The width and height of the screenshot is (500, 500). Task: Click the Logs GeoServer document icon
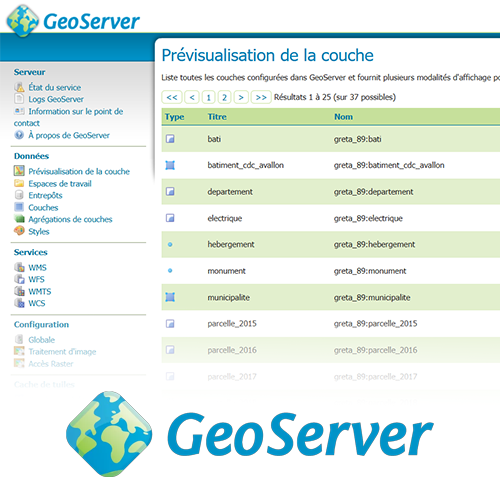19,99
